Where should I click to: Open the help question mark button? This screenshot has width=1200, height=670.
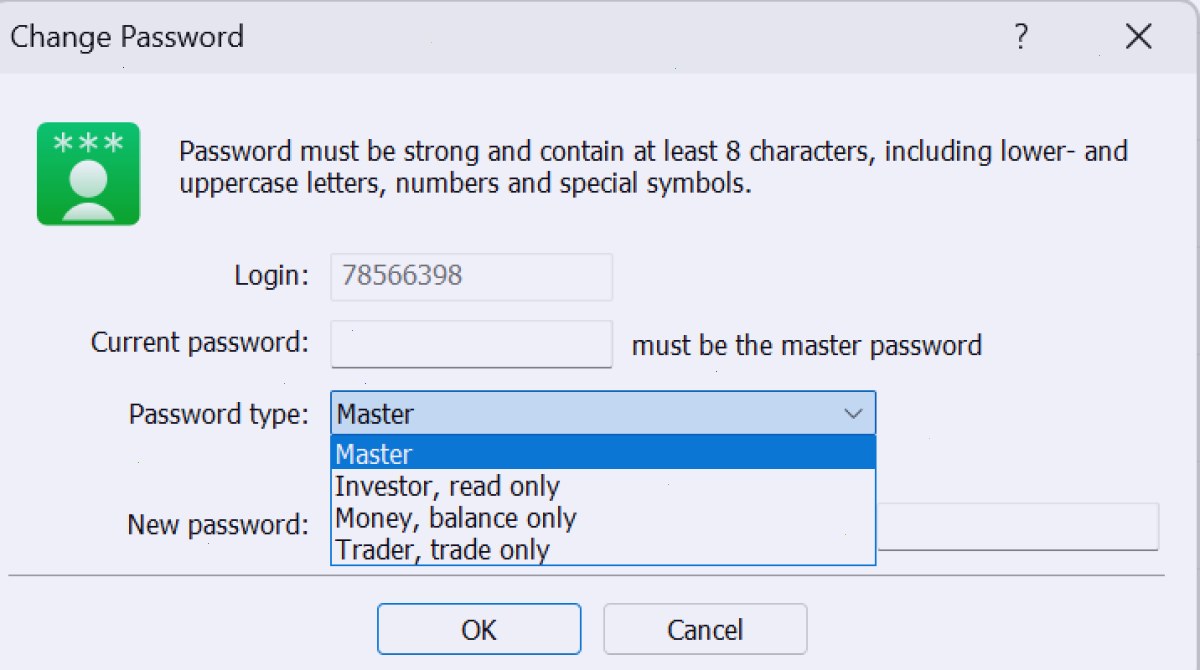click(1021, 37)
